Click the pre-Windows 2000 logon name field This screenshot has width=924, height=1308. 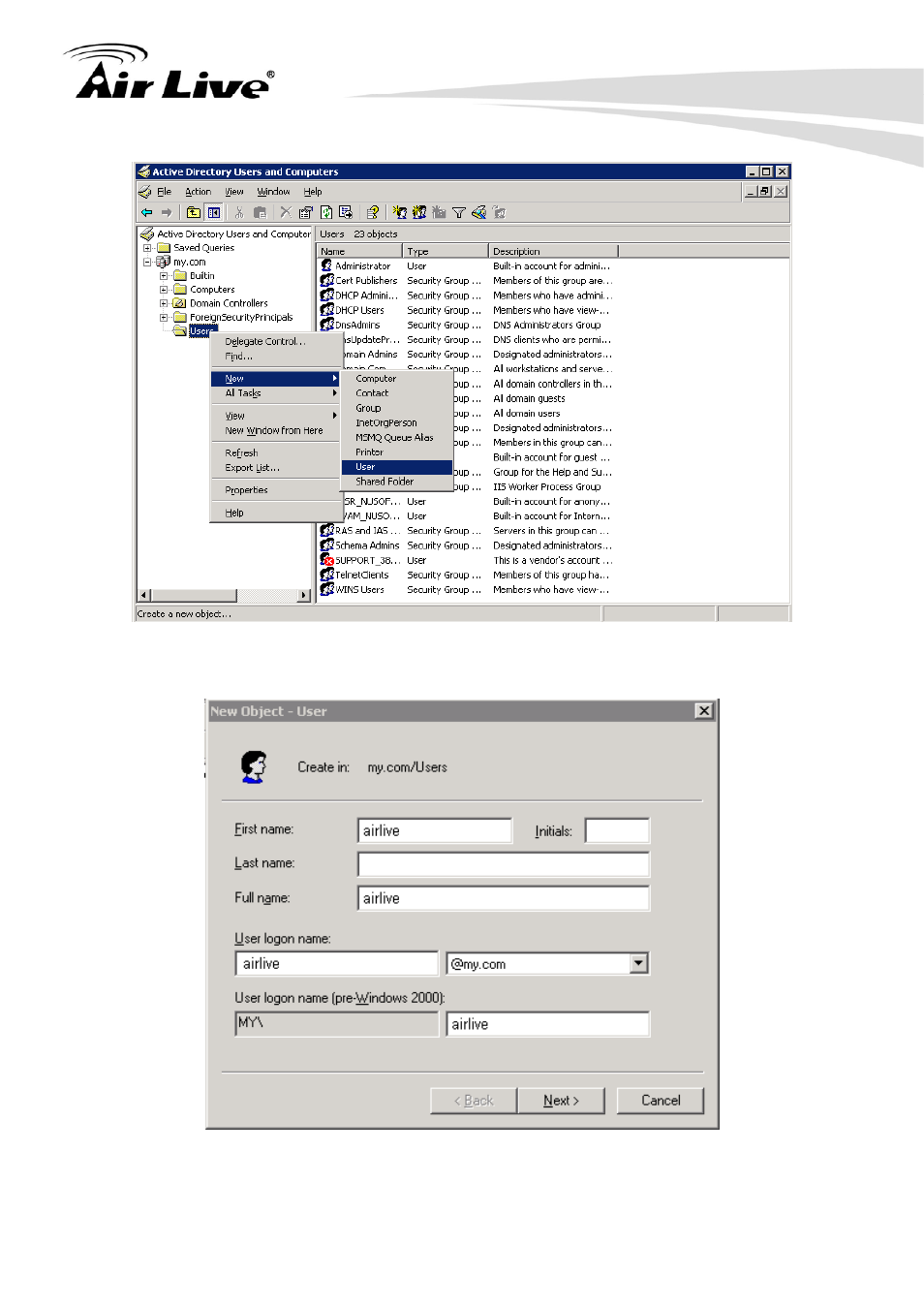(x=548, y=1024)
